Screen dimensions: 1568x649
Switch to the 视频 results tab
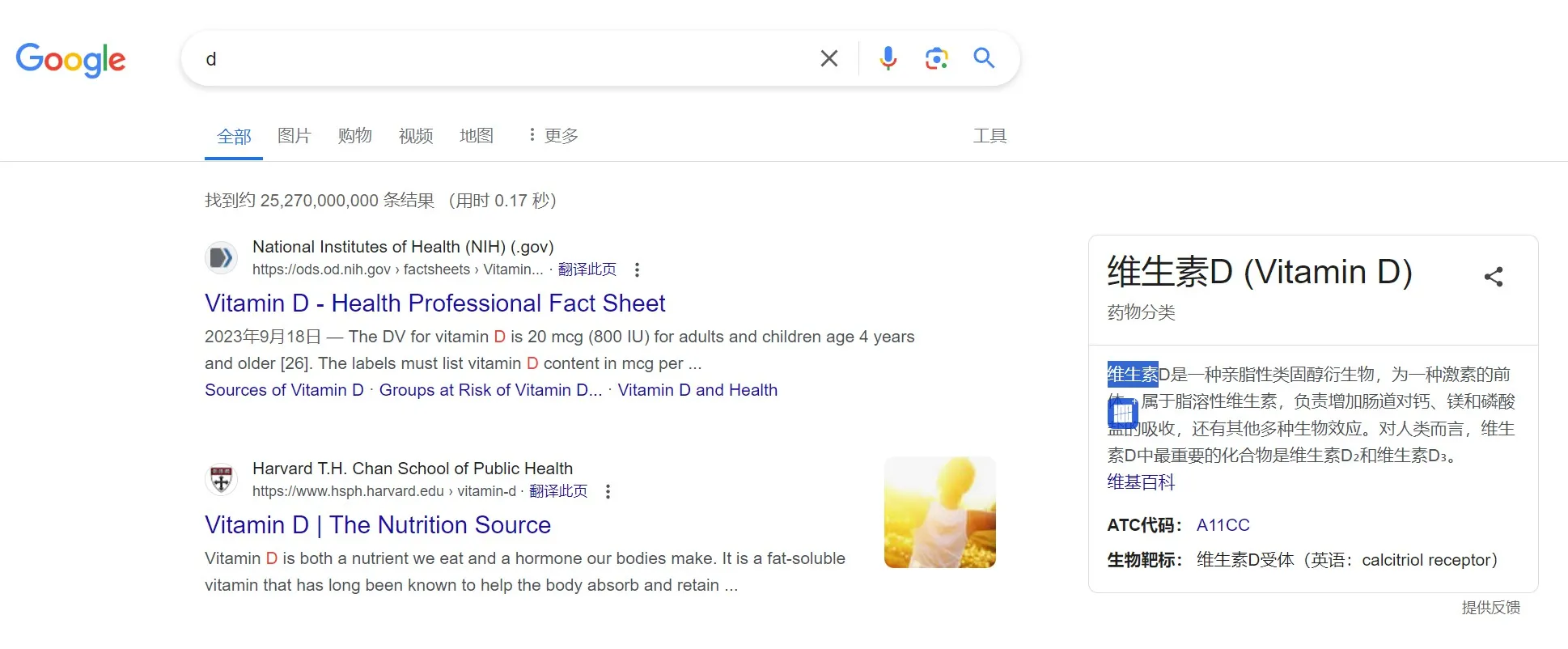coord(415,135)
